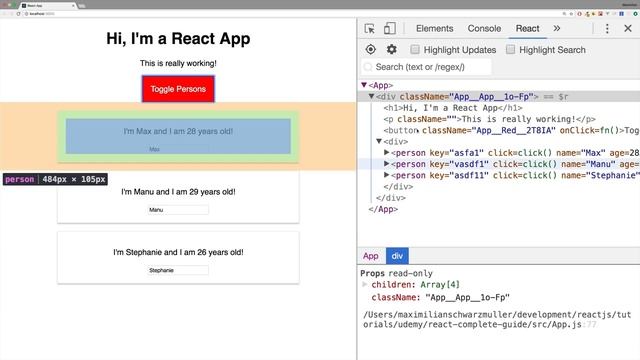Expand the person node with key vasdf1

point(386,164)
